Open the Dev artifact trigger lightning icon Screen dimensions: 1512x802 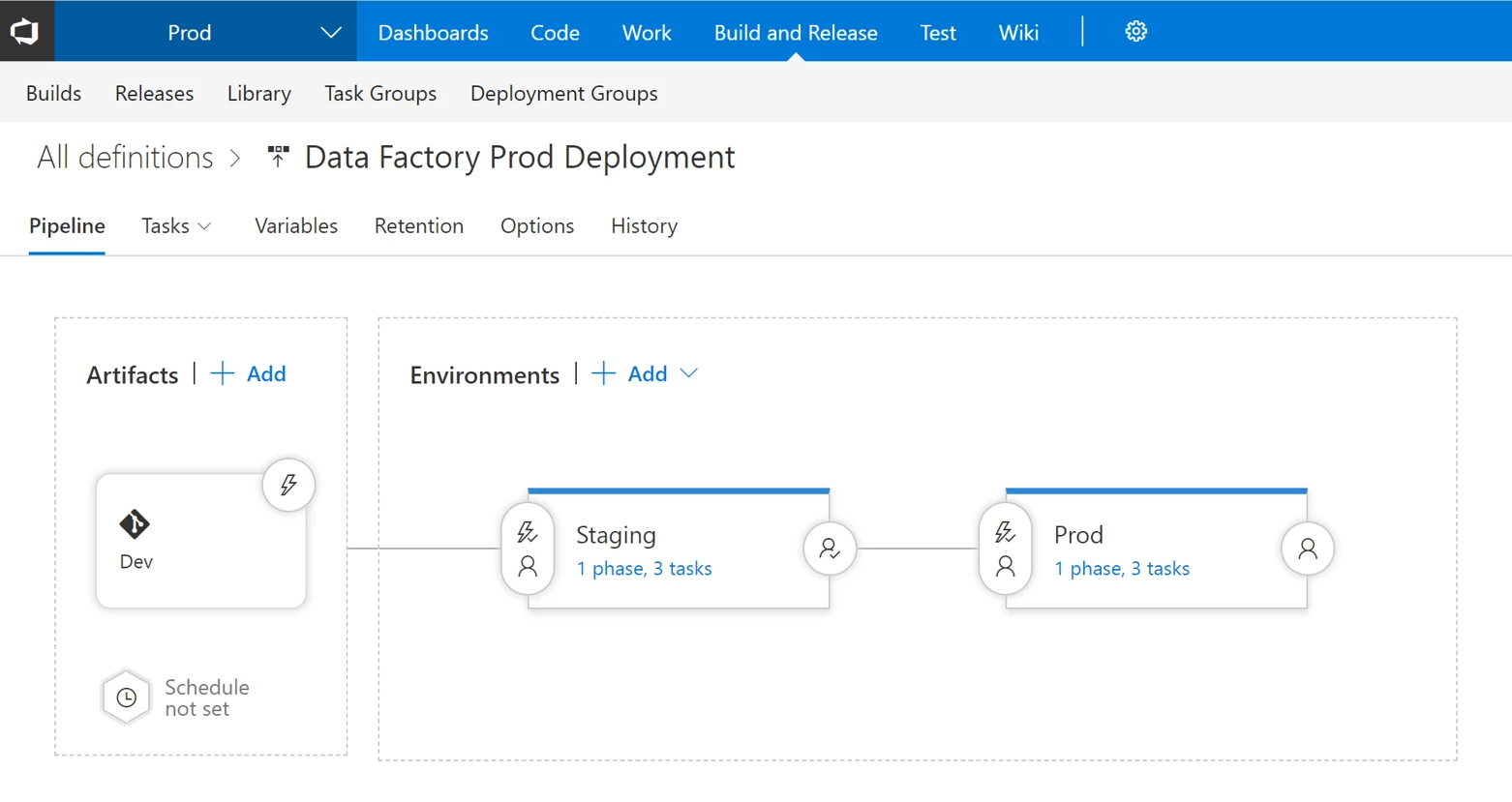click(x=288, y=485)
